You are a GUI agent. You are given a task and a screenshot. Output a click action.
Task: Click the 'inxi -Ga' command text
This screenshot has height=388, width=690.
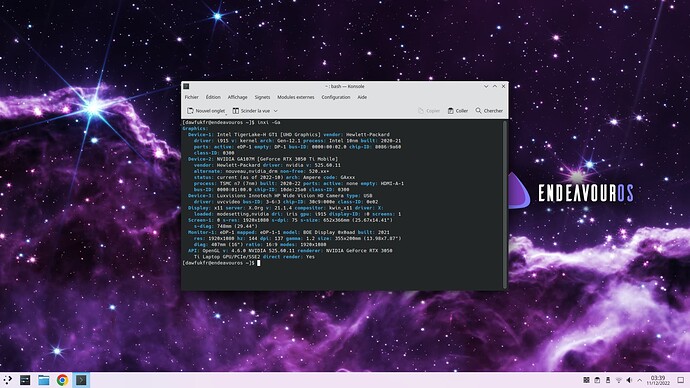pos(268,122)
